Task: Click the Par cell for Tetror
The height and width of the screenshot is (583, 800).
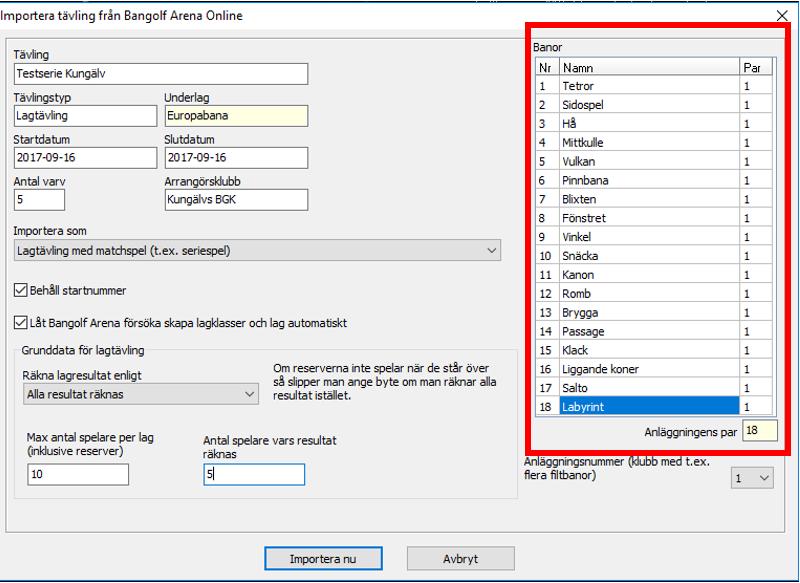Action: [x=756, y=86]
